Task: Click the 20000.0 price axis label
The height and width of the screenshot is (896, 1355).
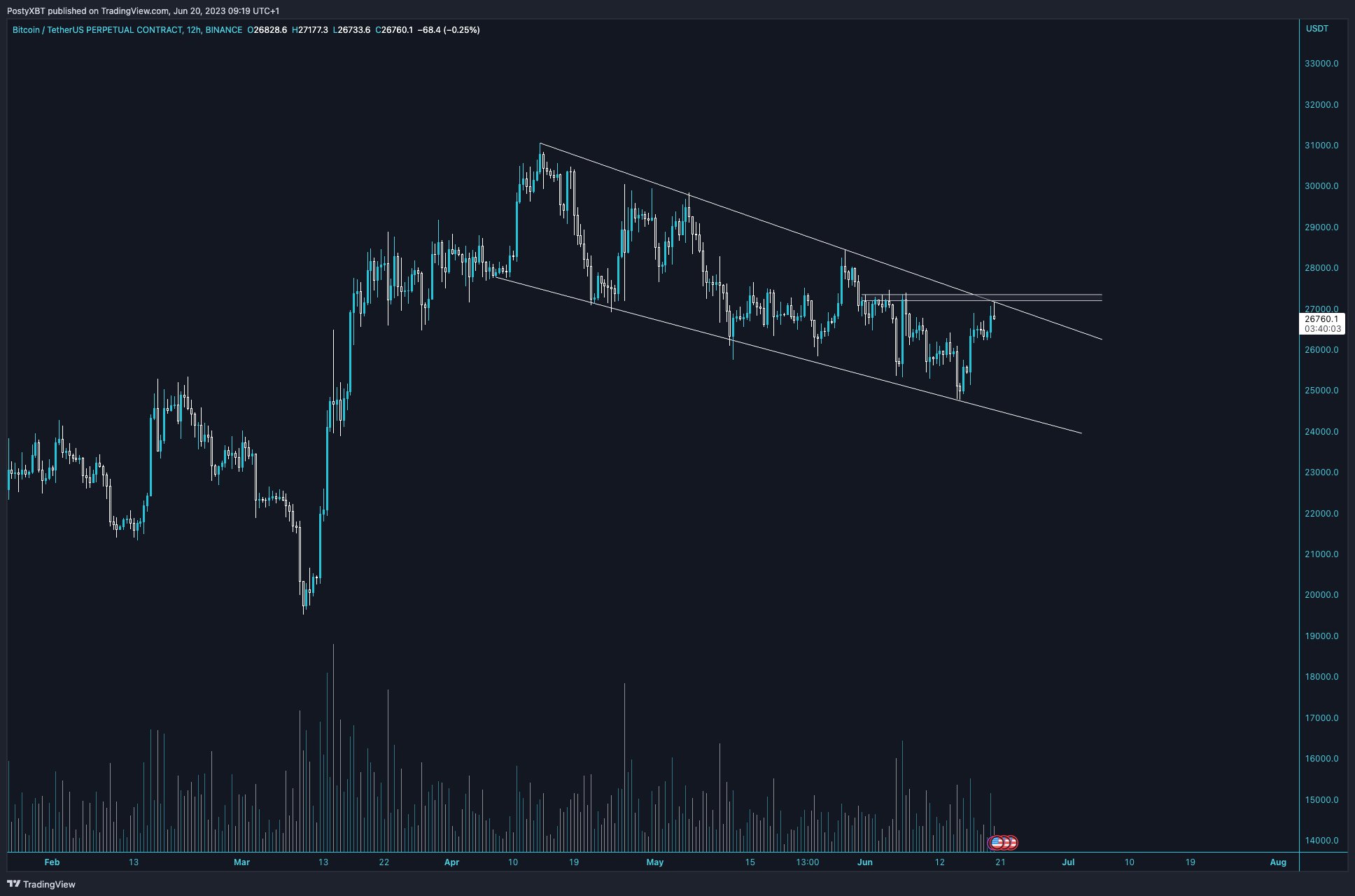Action: [x=1321, y=595]
